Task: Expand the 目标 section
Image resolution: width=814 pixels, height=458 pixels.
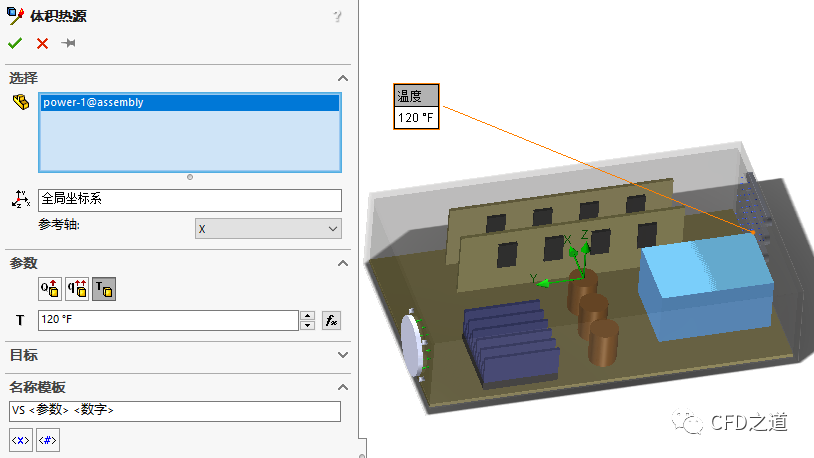Action: (x=342, y=355)
